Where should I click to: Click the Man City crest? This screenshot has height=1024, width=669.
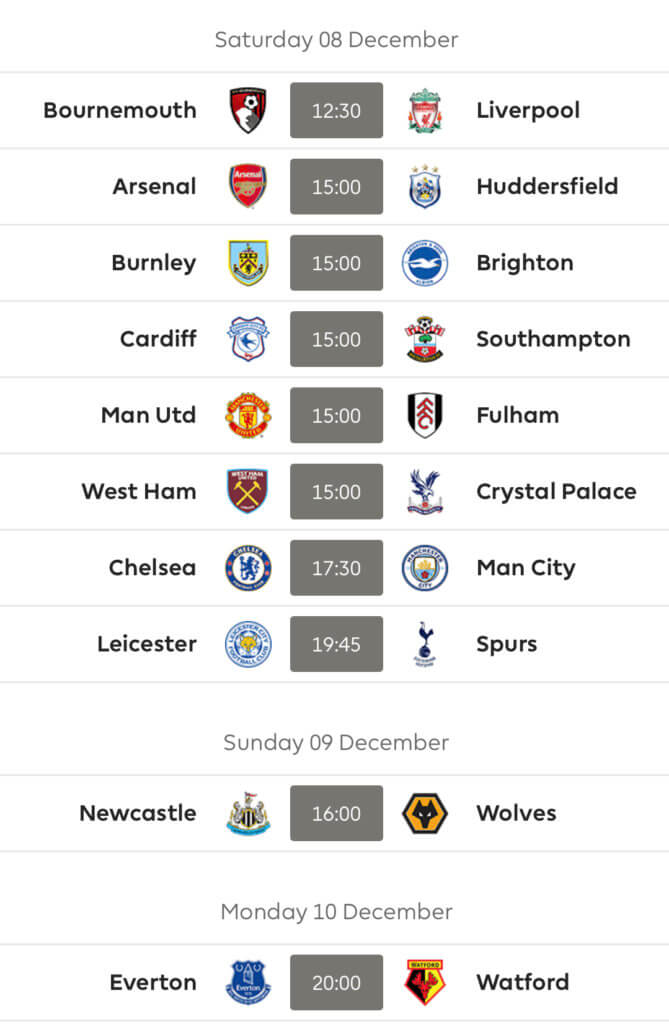click(425, 568)
